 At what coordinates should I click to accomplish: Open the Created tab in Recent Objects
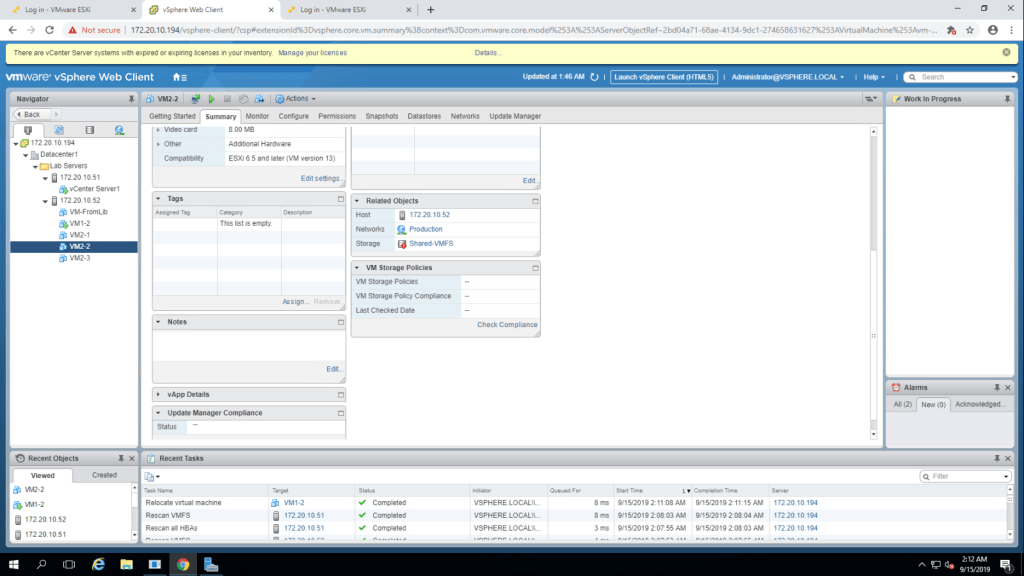point(104,475)
